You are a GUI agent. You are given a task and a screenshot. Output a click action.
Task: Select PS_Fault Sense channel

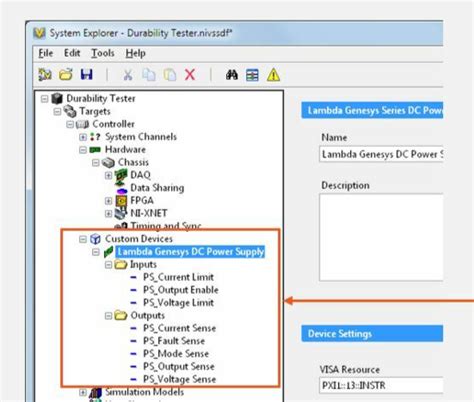174,341
